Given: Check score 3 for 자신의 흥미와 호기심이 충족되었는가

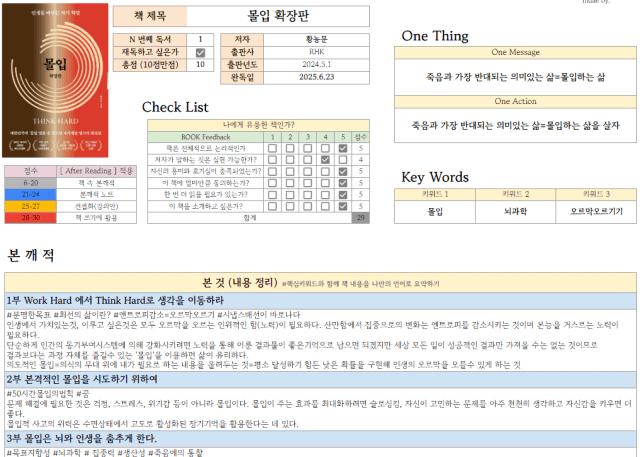Looking at the screenshot, I should click(308, 171).
